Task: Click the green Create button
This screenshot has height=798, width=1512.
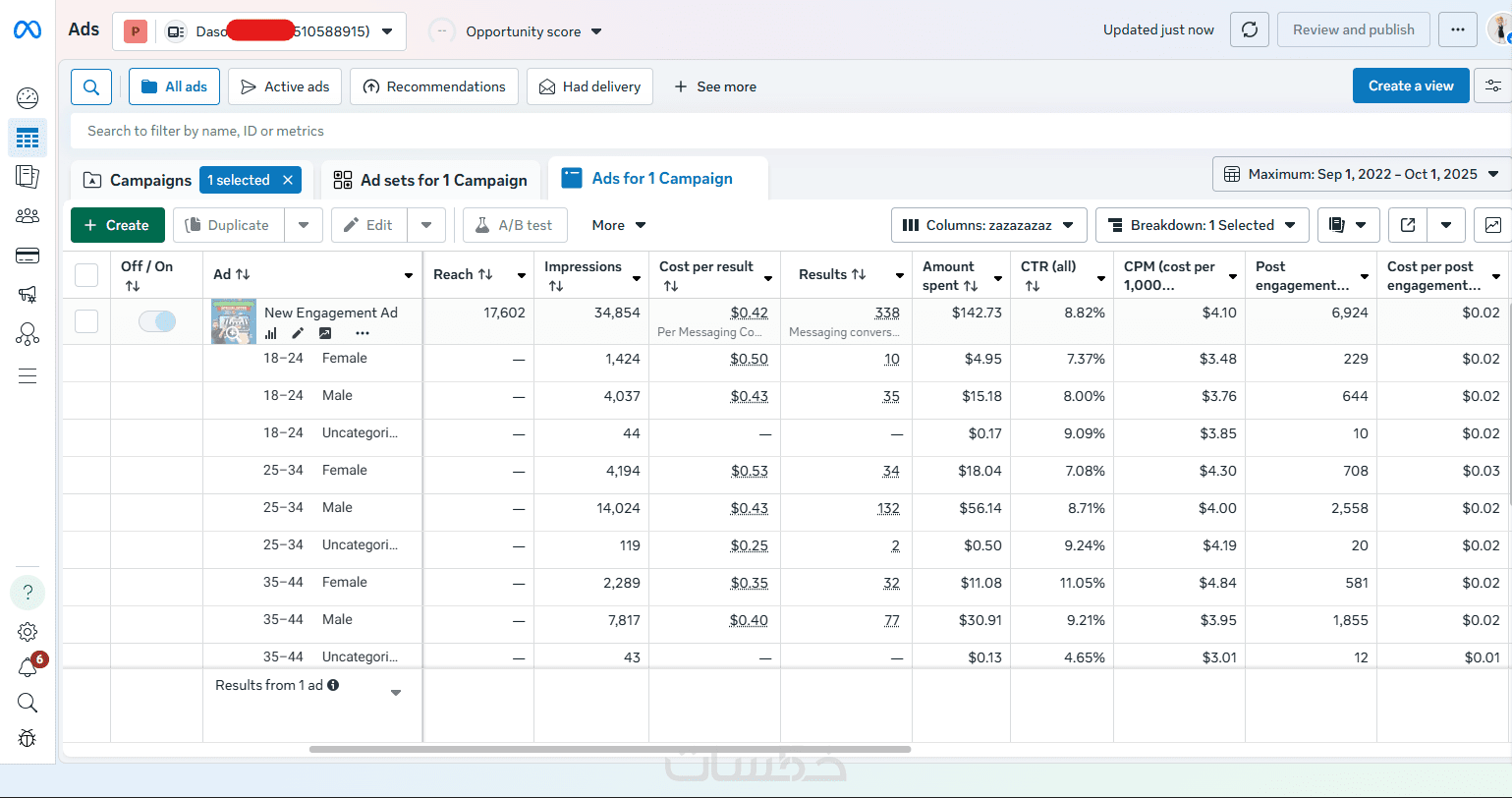Action: [117, 225]
